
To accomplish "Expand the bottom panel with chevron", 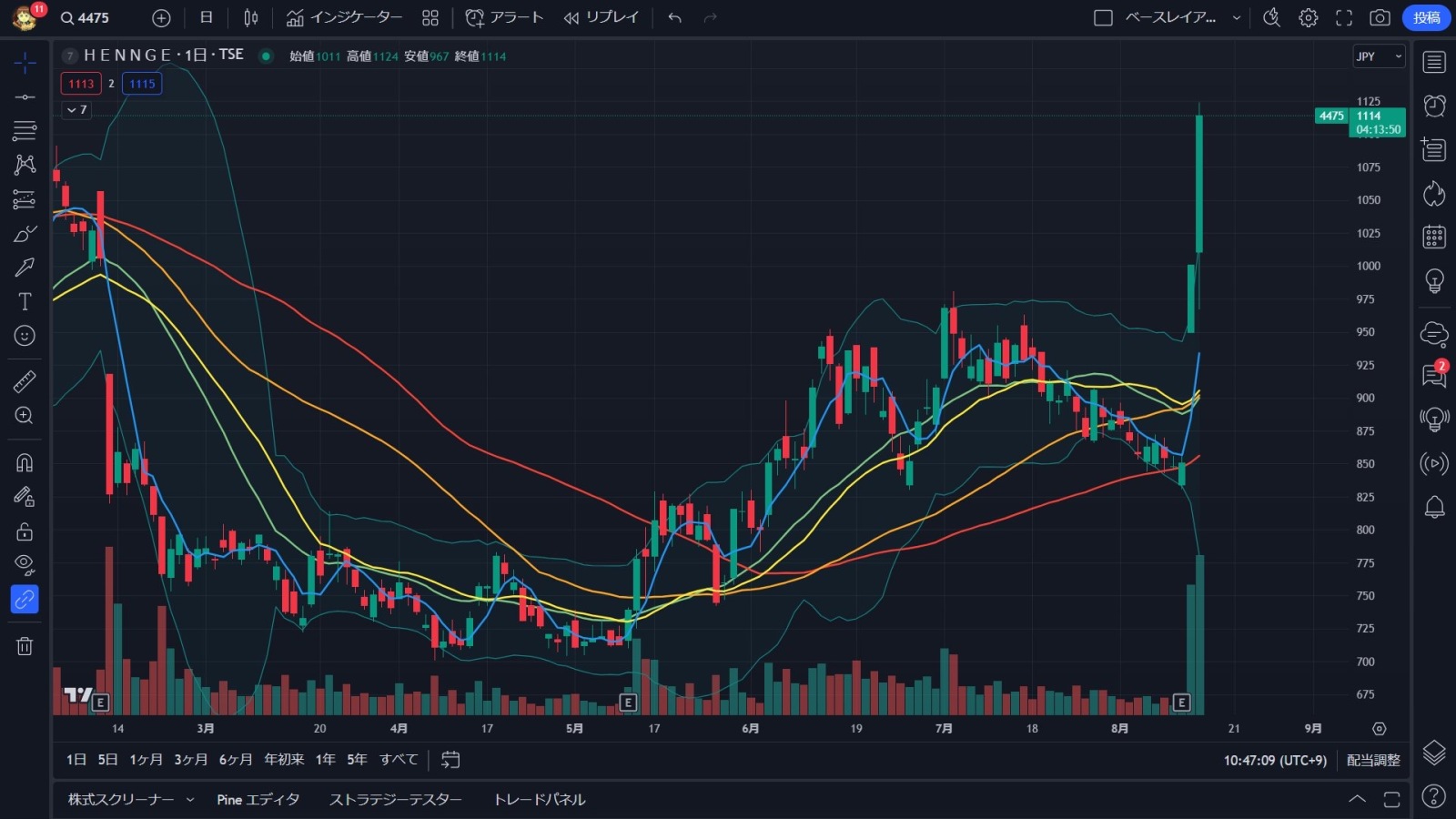I will coord(1357,799).
